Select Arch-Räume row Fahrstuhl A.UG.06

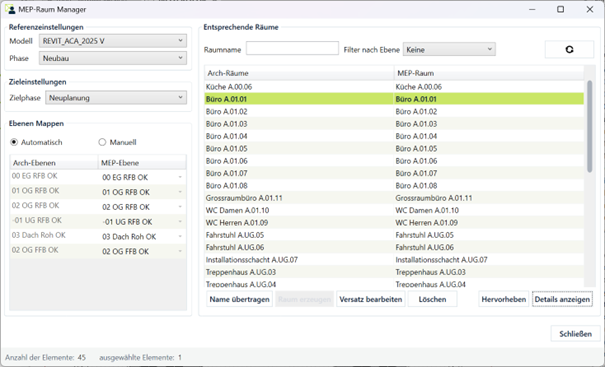click(x=299, y=247)
